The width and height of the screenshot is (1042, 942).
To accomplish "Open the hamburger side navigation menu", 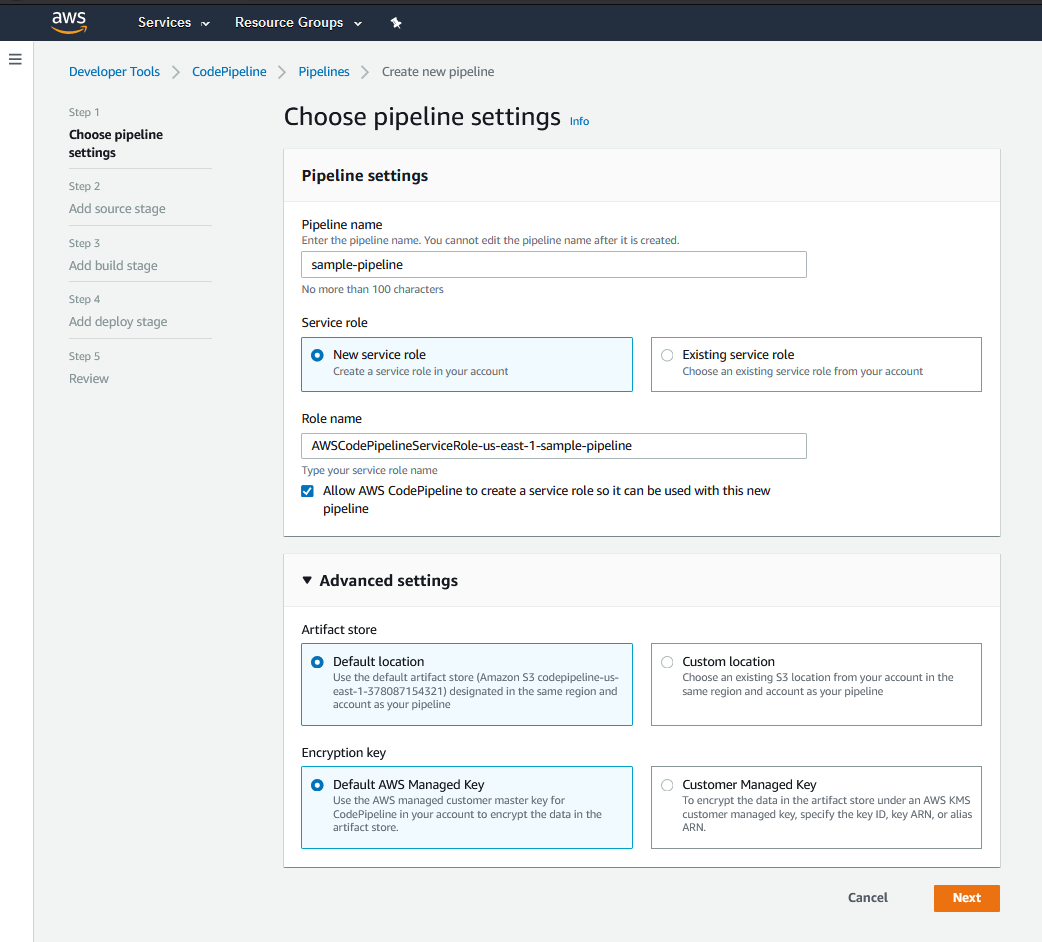I will [x=15, y=60].
